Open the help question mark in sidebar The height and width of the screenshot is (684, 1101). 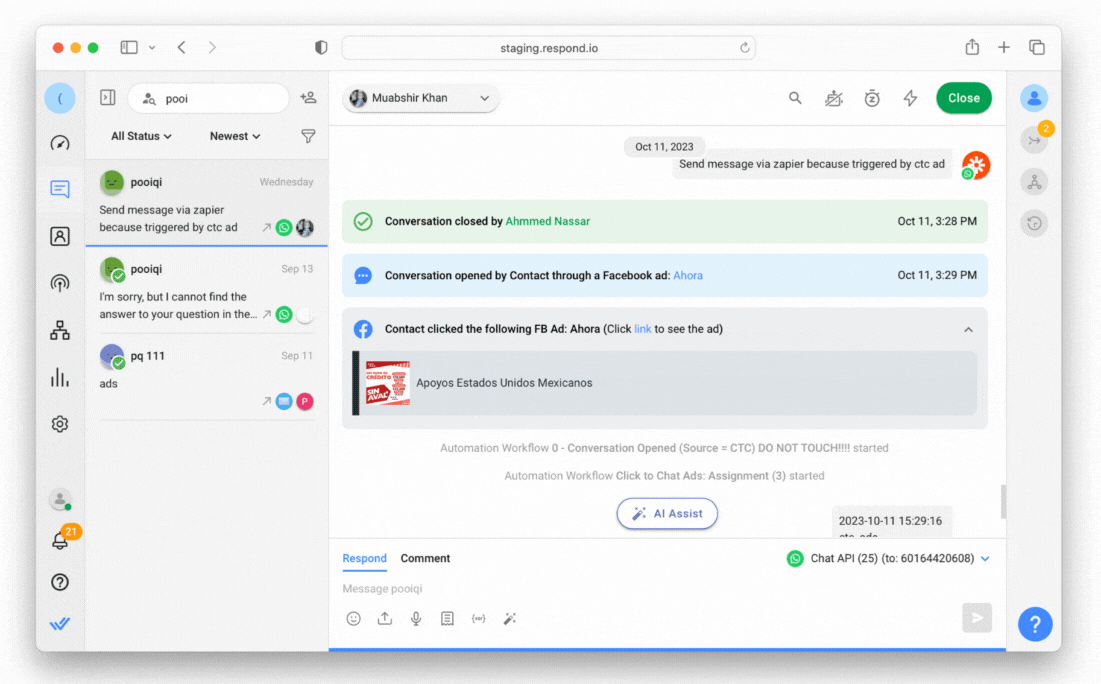(x=60, y=582)
